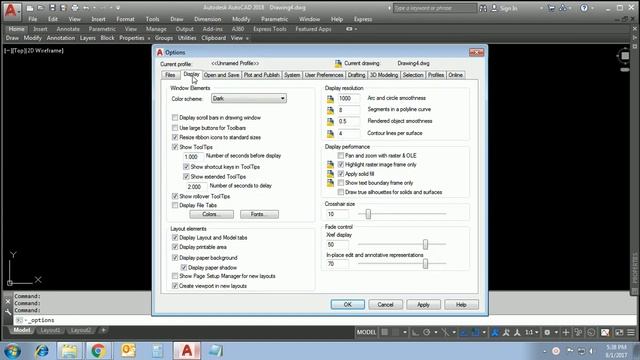Close the command line with X icon
Viewport: 640px width, 360px height.
[x=8, y=301]
